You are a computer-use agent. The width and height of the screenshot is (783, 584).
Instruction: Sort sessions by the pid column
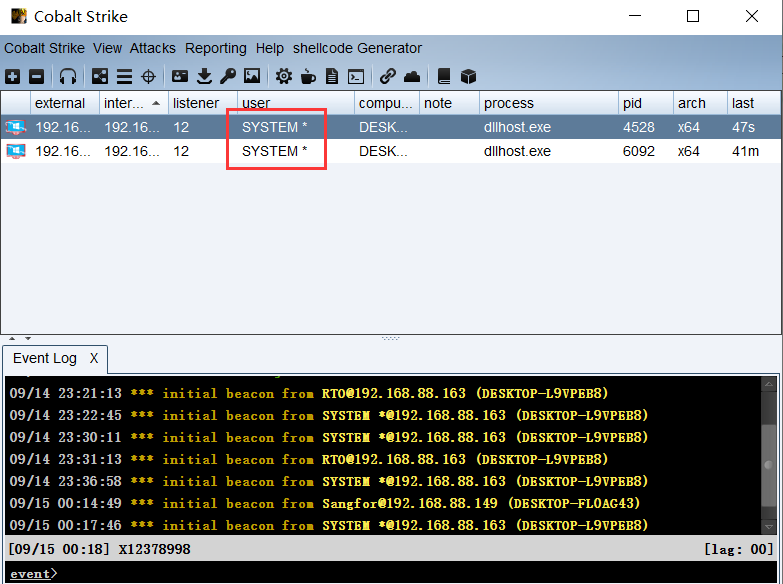pos(646,103)
